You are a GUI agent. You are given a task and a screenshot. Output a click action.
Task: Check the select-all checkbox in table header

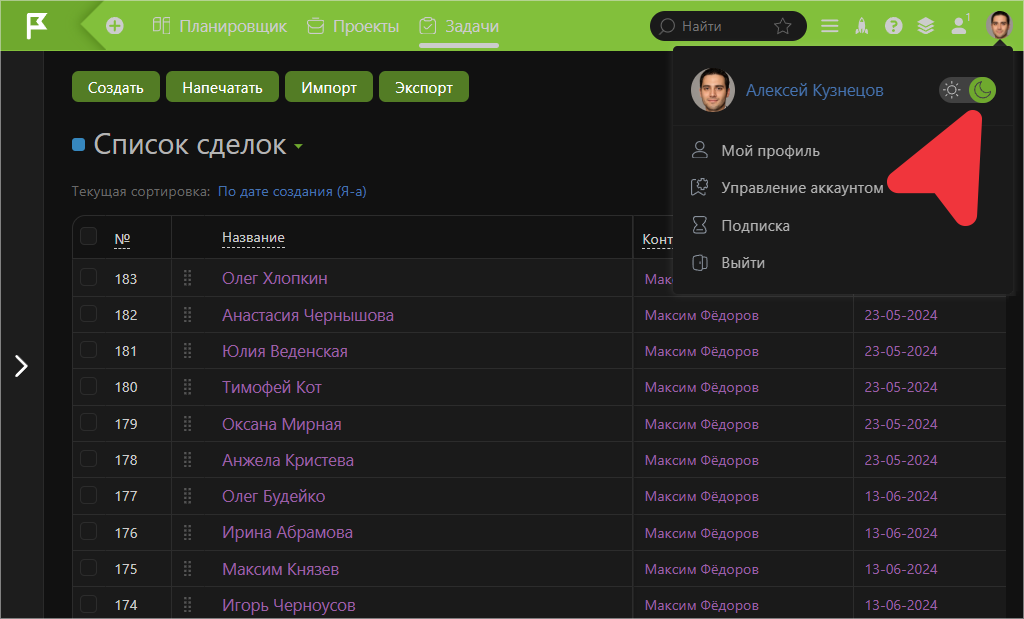[x=89, y=237]
